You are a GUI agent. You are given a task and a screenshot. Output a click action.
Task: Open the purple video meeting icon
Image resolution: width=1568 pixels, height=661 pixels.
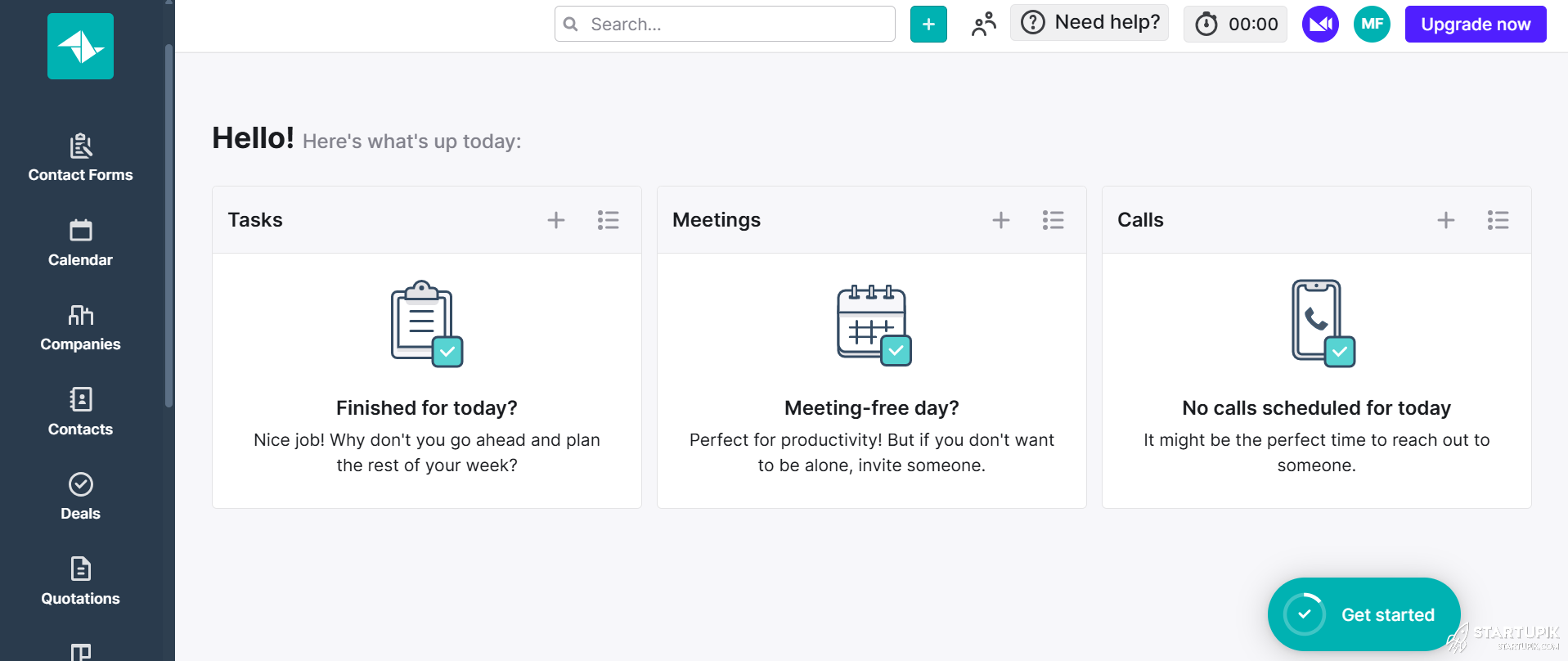pos(1320,25)
